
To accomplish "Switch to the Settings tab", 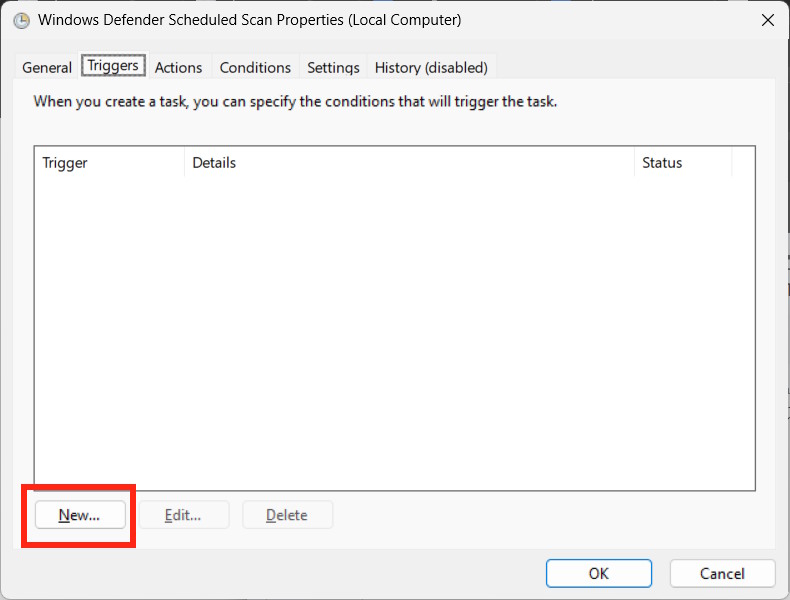I will click(x=333, y=68).
